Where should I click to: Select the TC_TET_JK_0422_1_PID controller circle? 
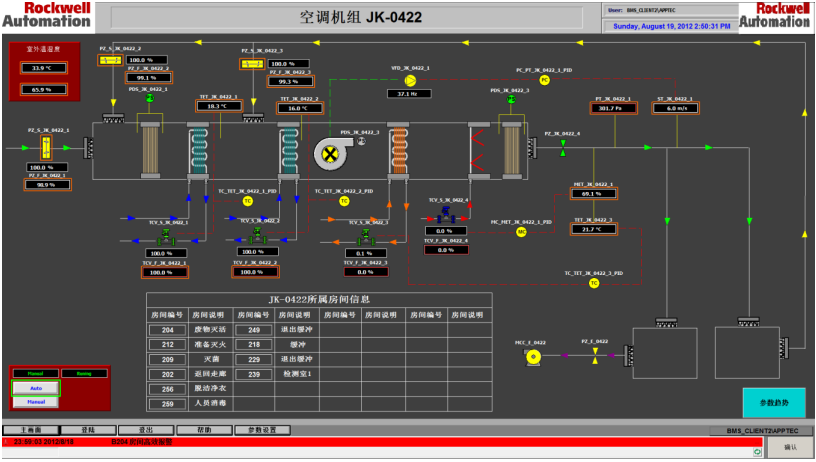pos(248,201)
